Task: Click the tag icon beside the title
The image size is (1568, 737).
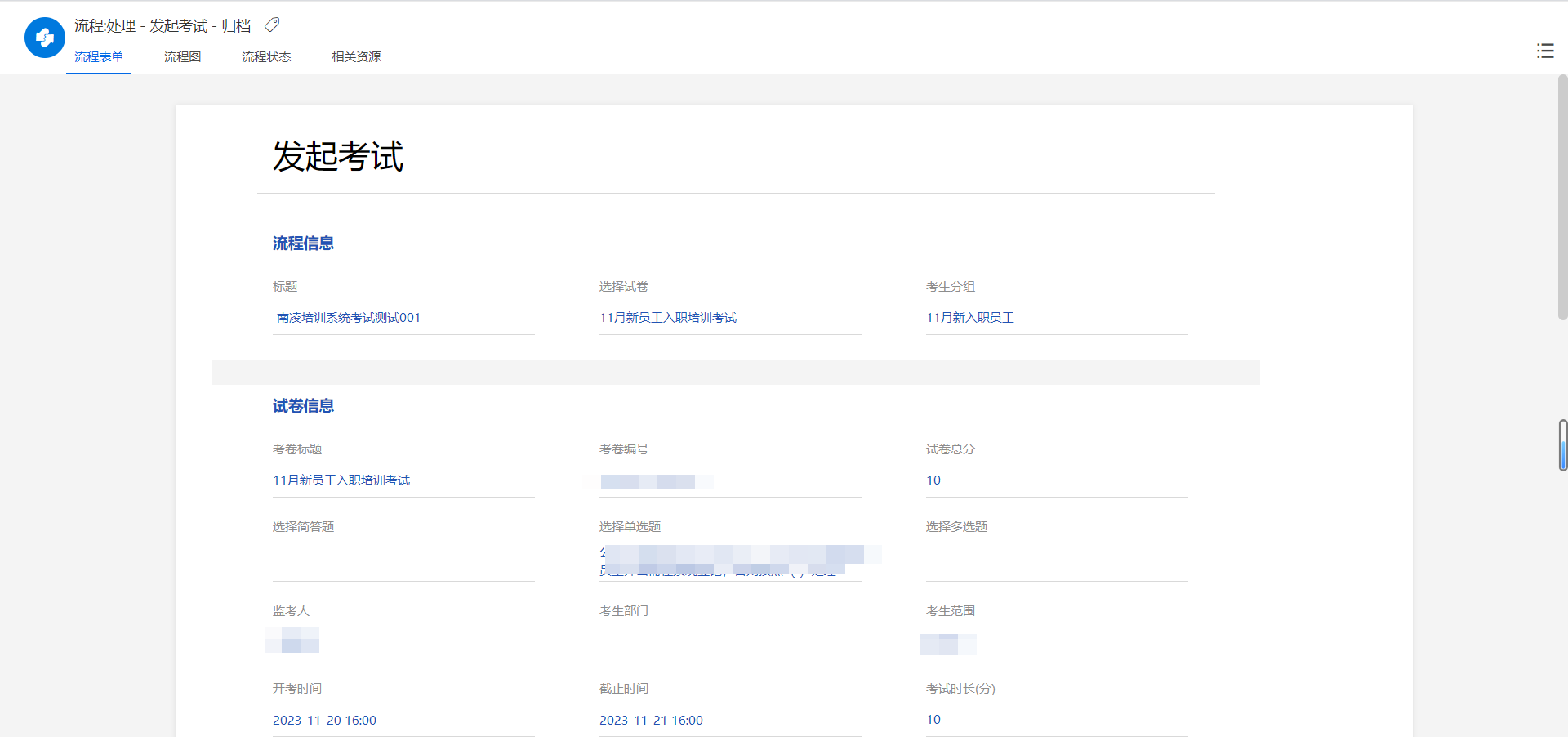Action: point(272,25)
